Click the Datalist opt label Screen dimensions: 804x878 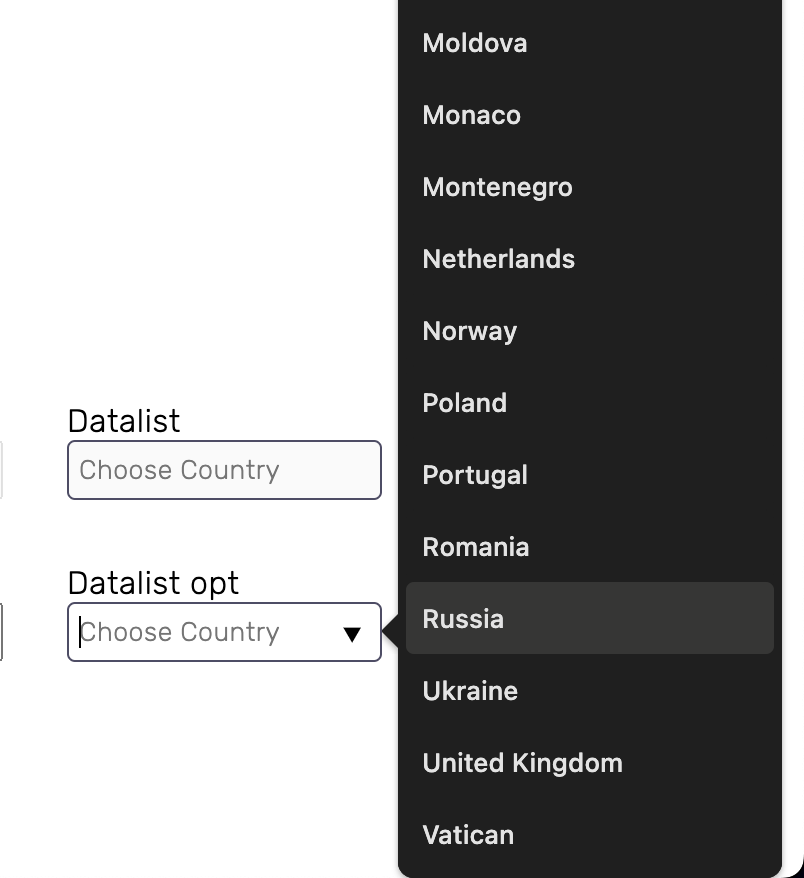click(153, 584)
